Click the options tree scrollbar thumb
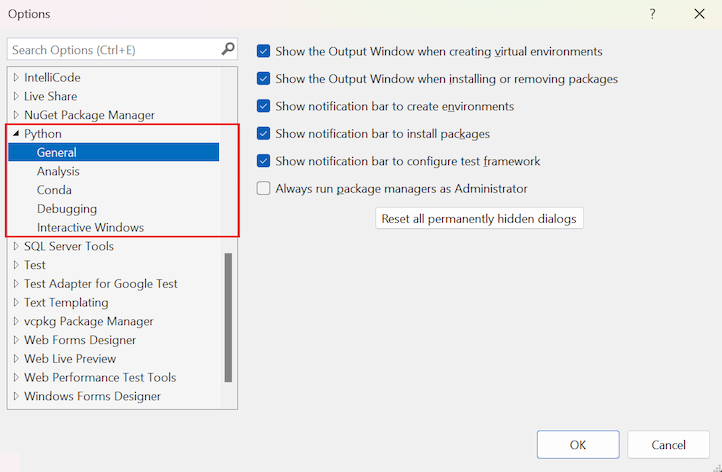722x472 pixels. (x=228, y=317)
